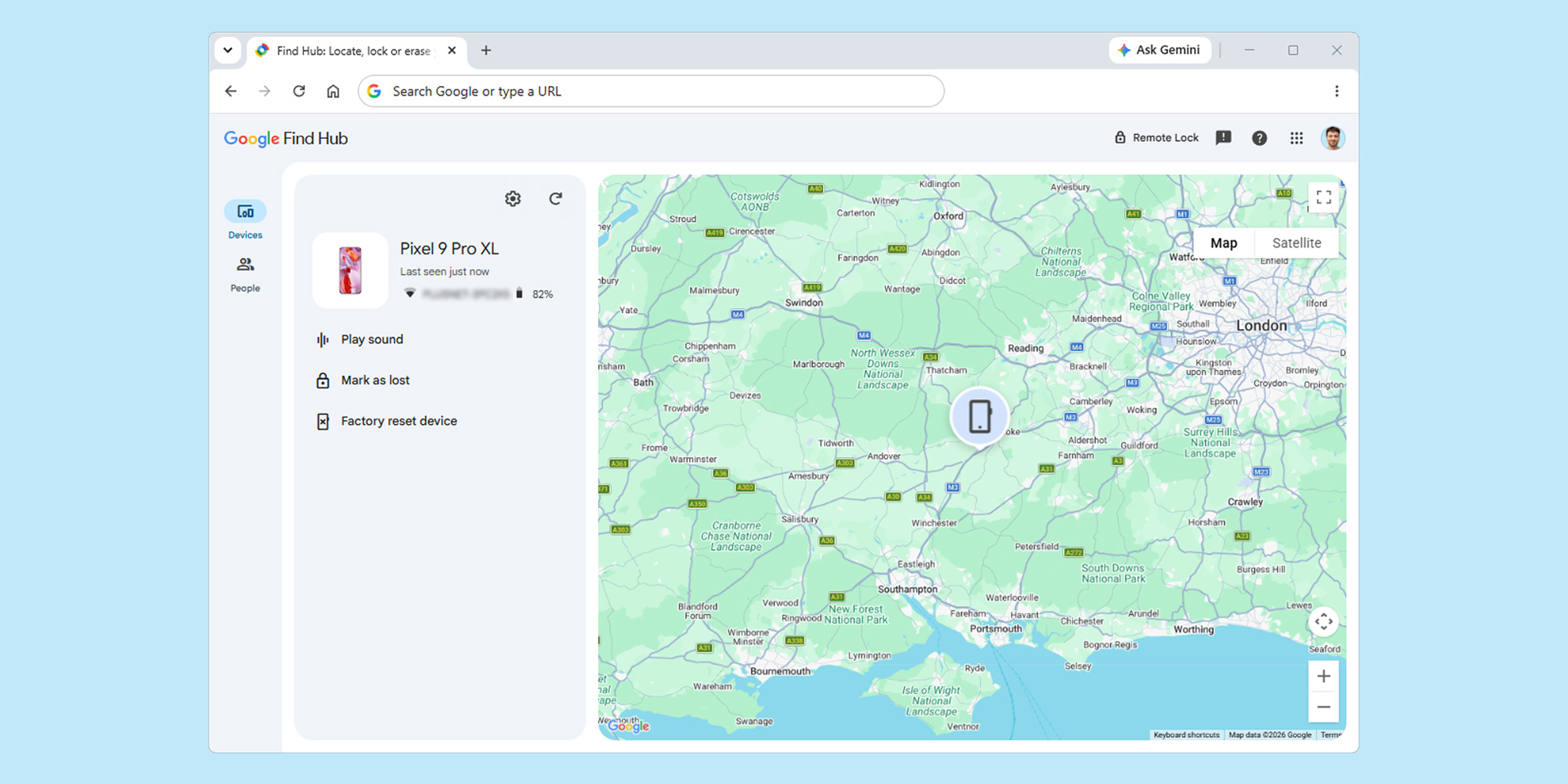Viewport: 1568px width, 784px height.
Task: Open a new browser tab
Action: tap(486, 50)
